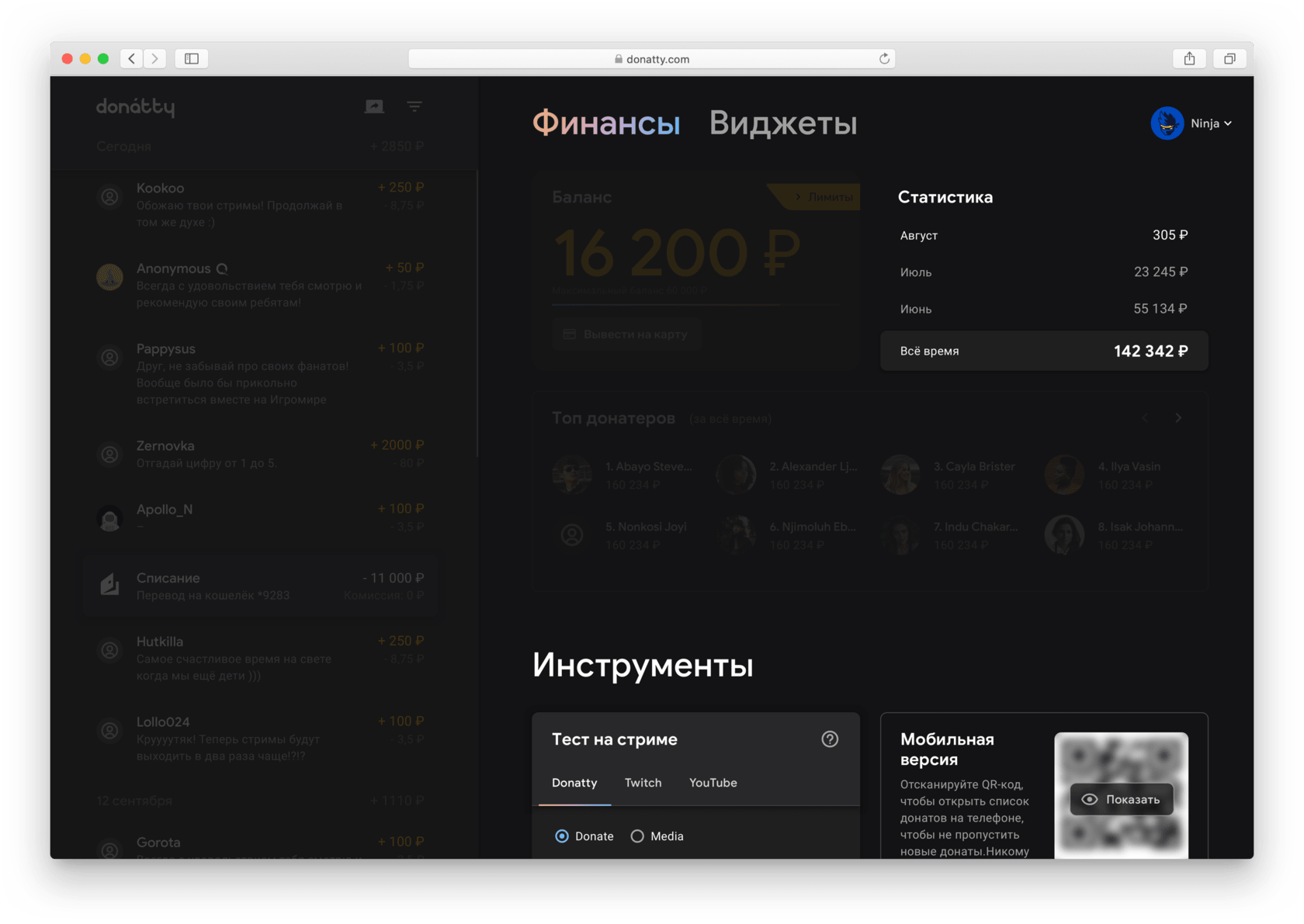Select the YouTube test tab
This screenshot has height=924, width=1304.
click(713, 783)
